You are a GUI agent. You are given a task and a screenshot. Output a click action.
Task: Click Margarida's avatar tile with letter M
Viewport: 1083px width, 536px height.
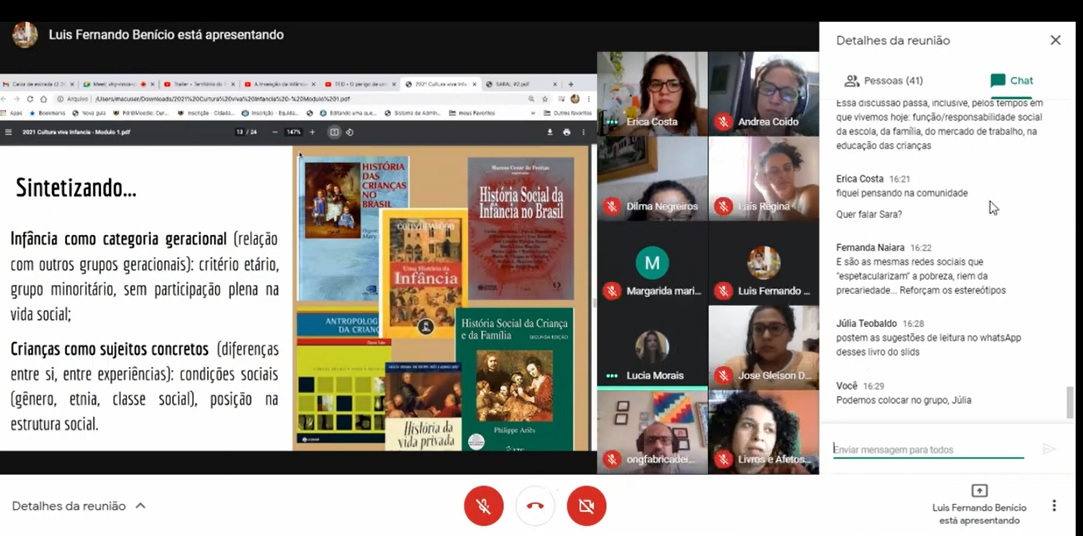(x=652, y=263)
